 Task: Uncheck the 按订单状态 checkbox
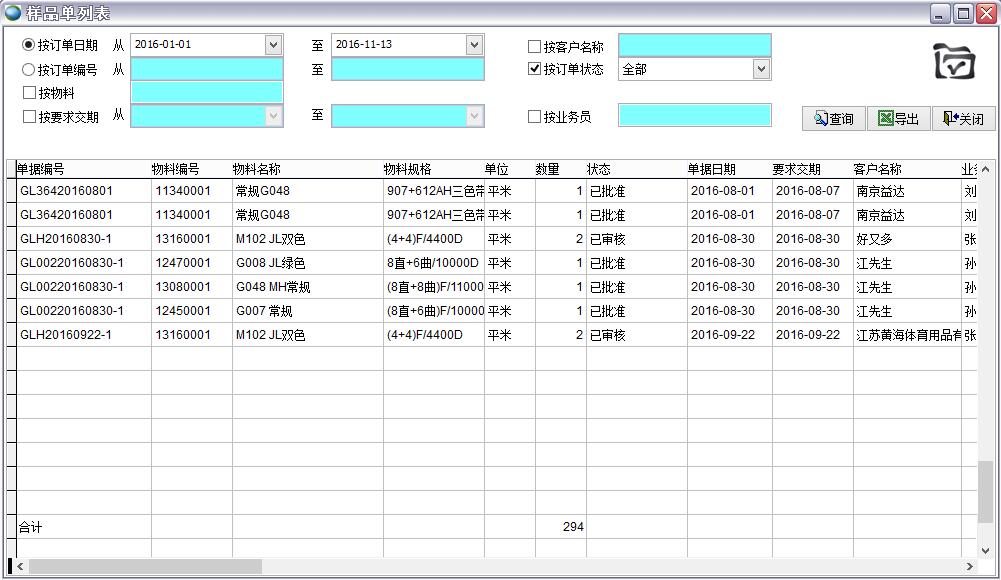coord(534,70)
